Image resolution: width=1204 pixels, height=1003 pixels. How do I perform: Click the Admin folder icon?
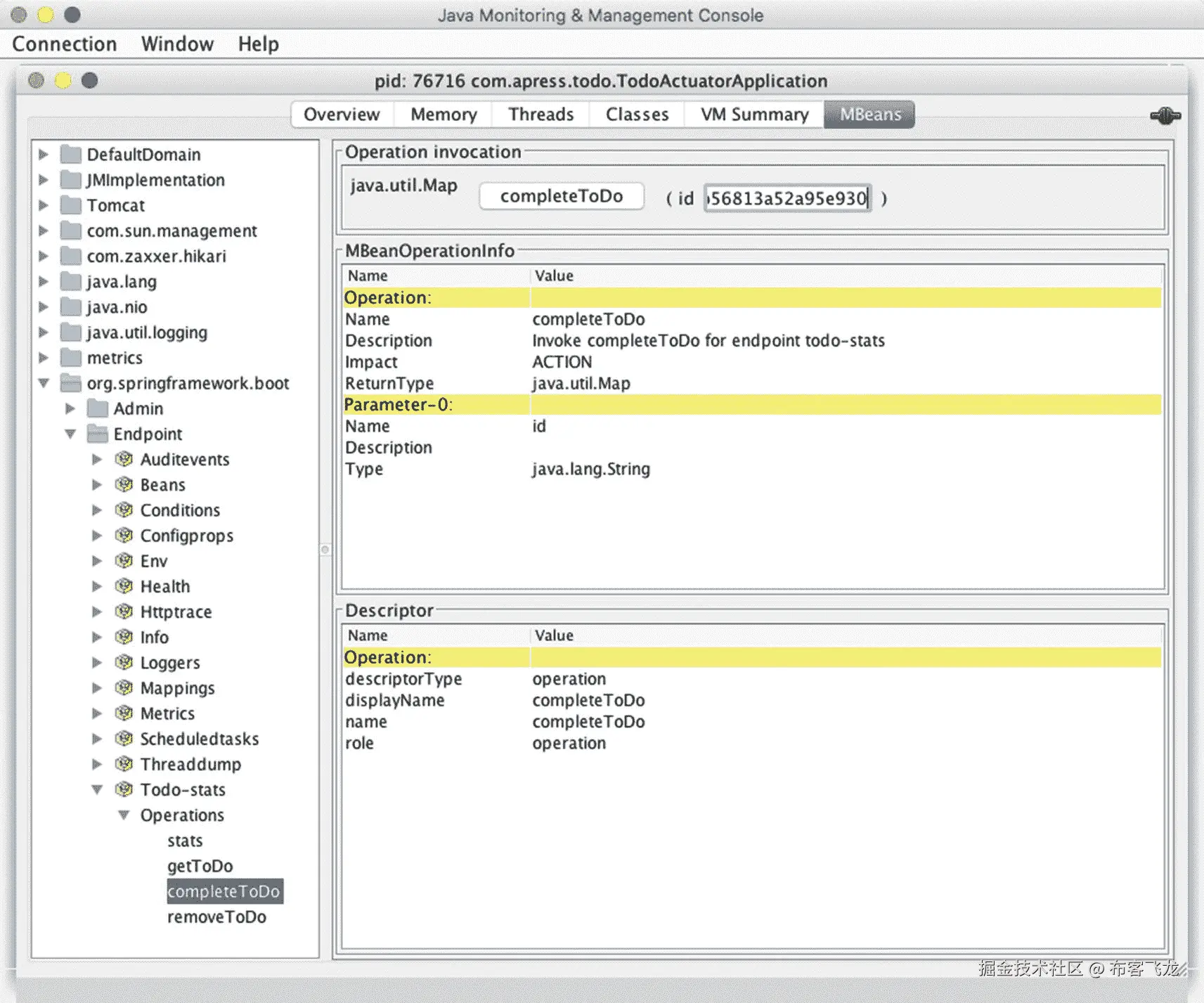click(x=97, y=408)
